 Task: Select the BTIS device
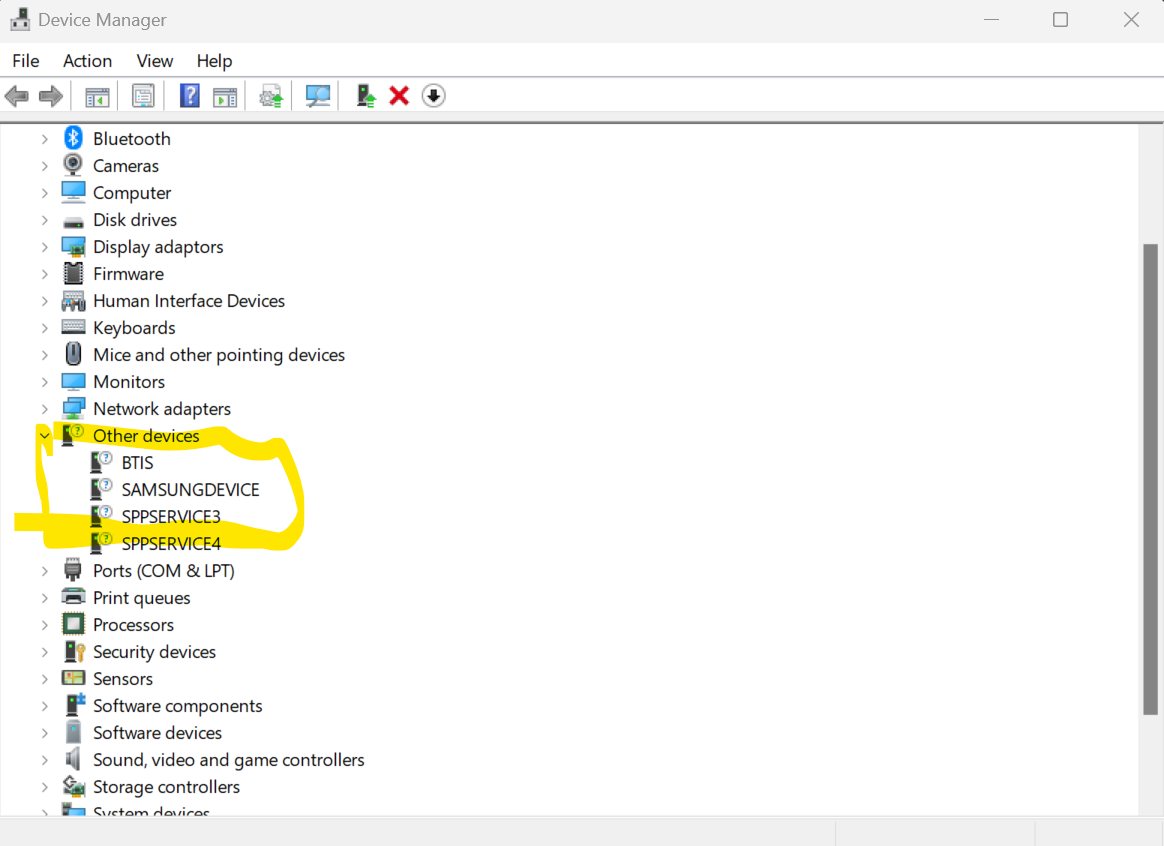click(137, 463)
